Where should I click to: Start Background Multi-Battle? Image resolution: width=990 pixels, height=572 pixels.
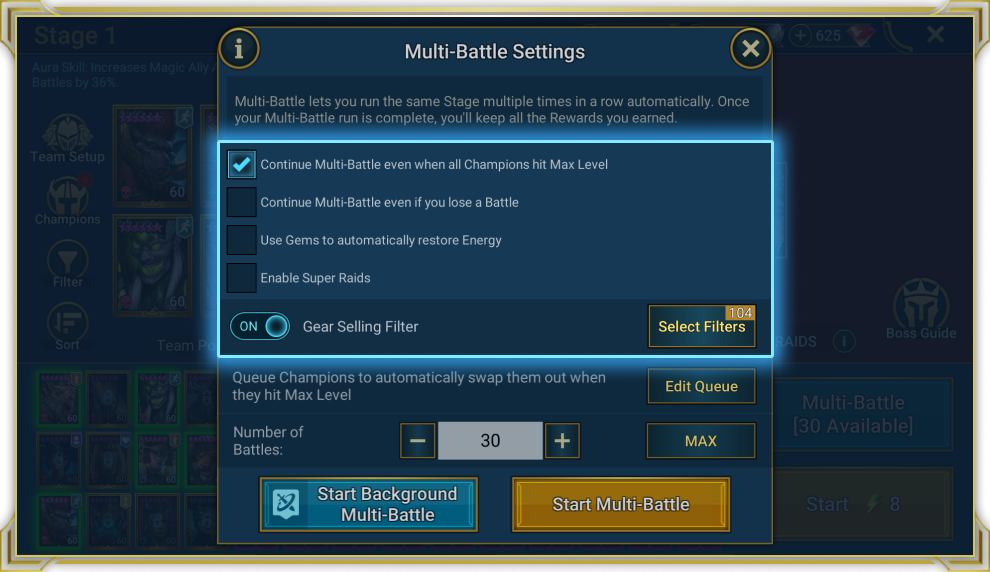click(369, 504)
